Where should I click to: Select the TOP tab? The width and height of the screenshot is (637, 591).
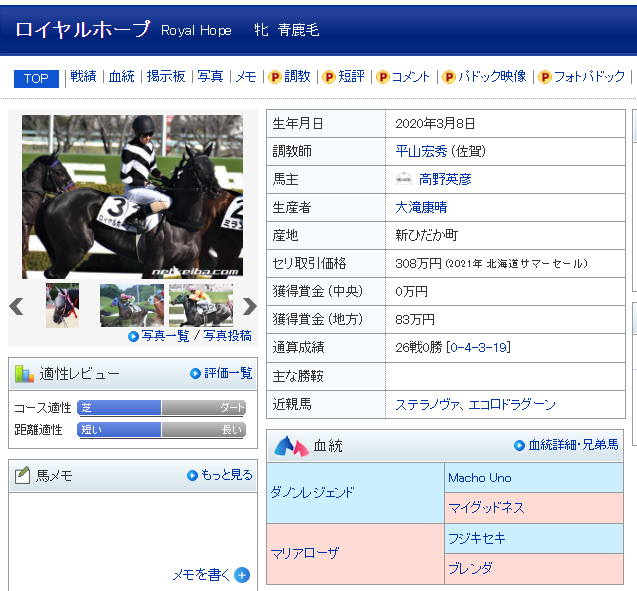[36, 78]
